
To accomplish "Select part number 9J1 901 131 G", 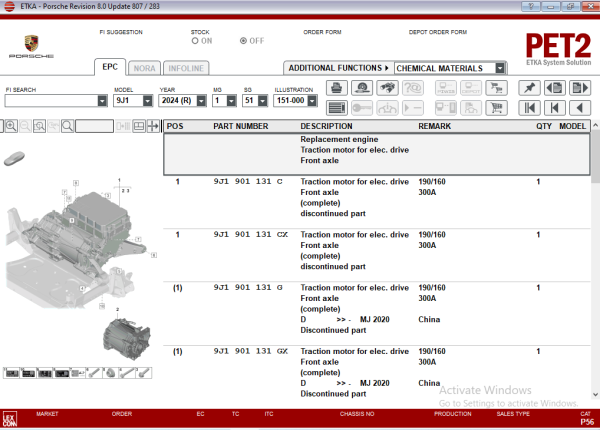I will point(248,287).
